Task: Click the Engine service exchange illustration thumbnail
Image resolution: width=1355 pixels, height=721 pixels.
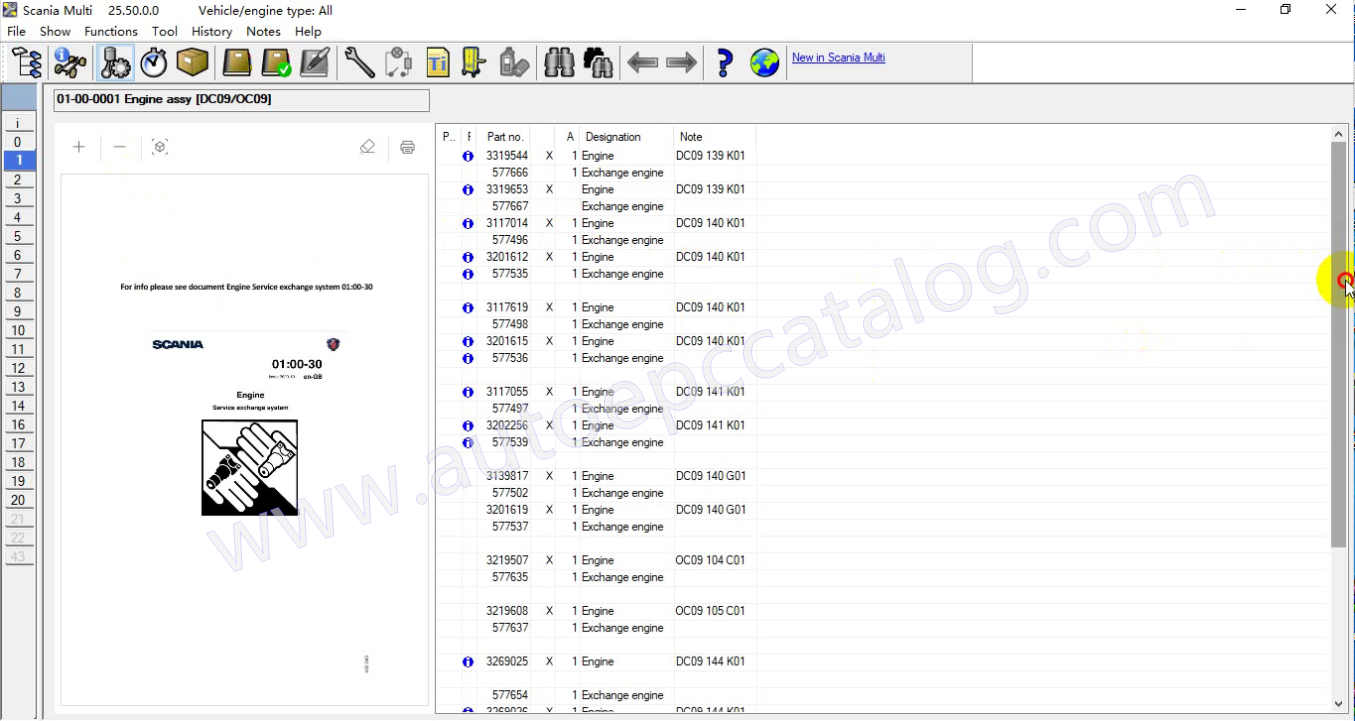Action: 250,467
